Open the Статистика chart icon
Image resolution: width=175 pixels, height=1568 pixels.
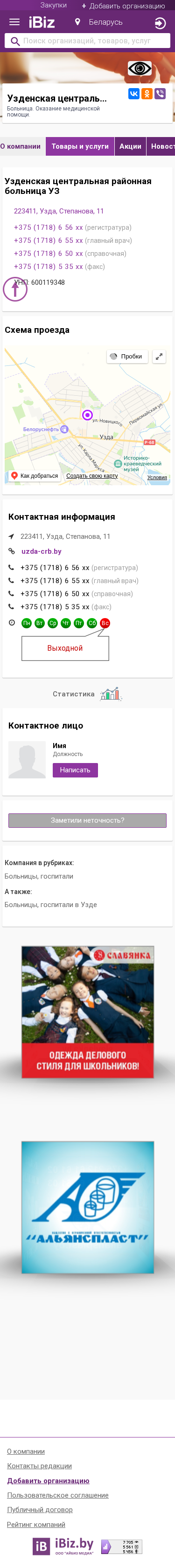110,694
